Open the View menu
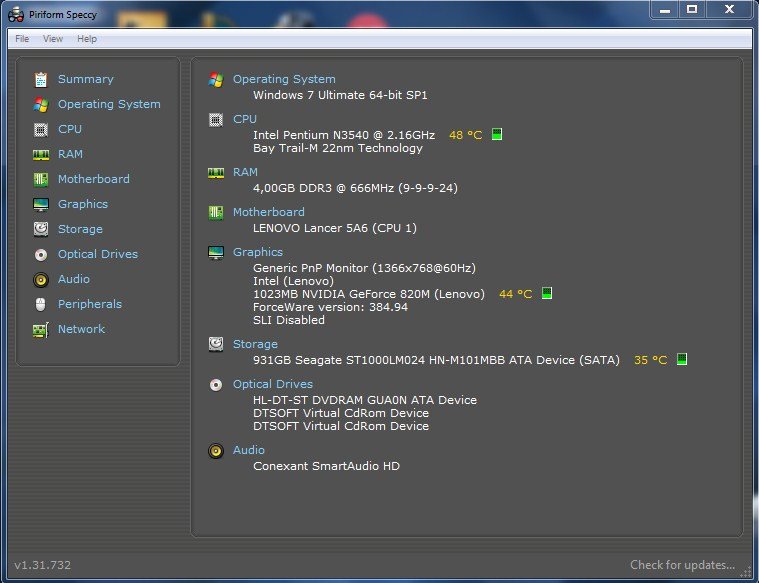The image size is (759, 583). pyautogui.click(x=53, y=39)
